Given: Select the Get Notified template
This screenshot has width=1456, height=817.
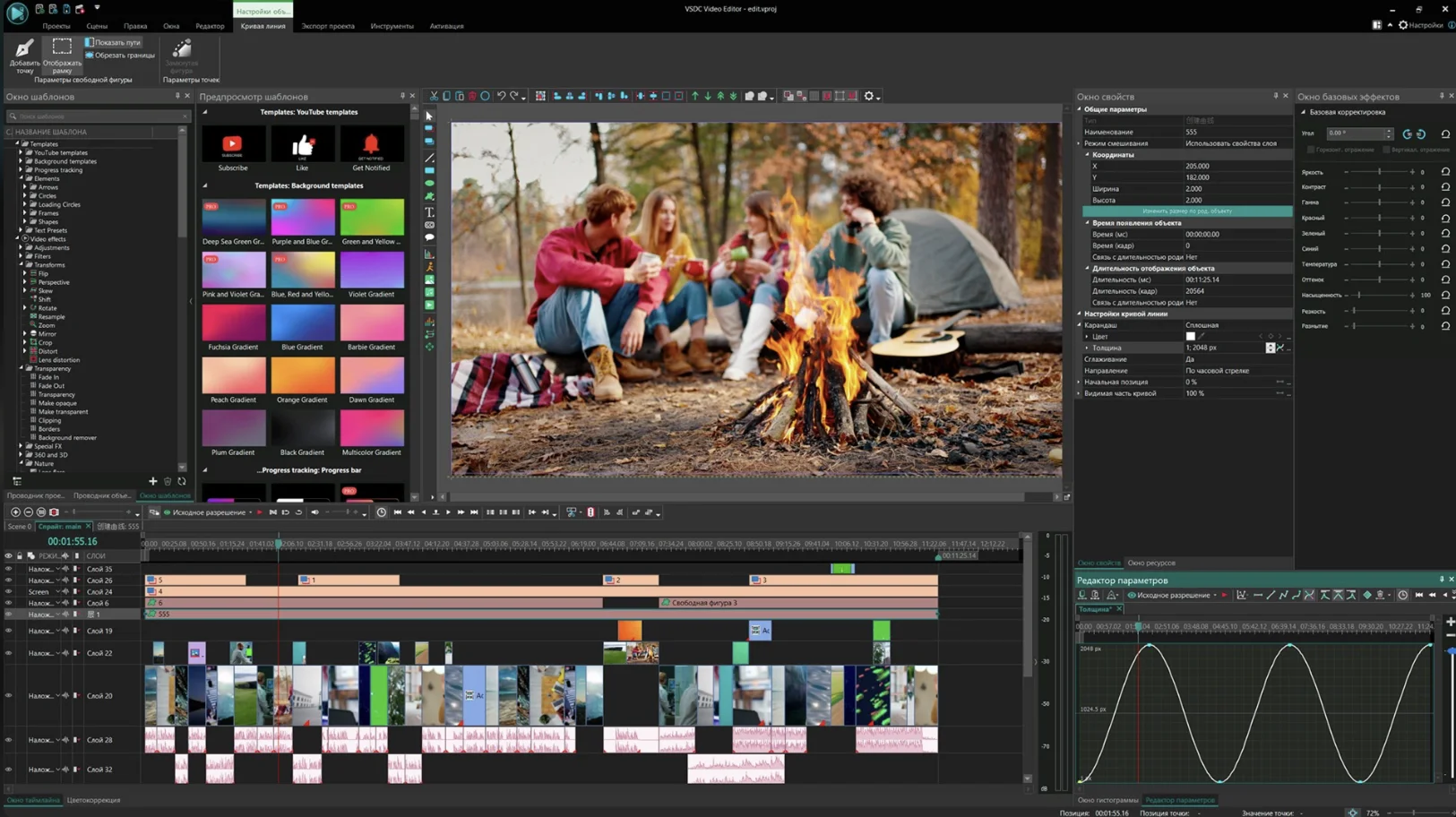Looking at the screenshot, I should (x=371, y=150).
